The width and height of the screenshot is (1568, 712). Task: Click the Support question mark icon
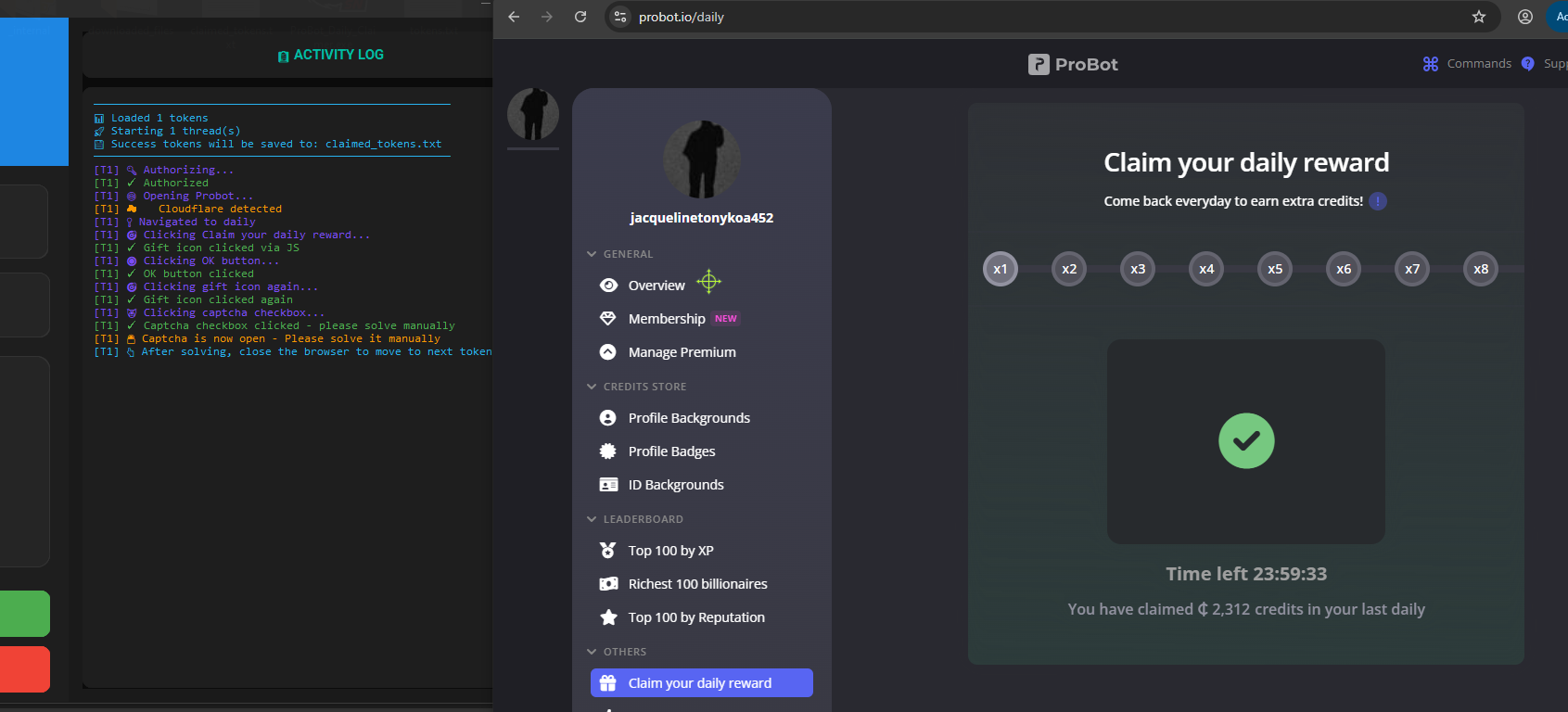coord(1528,64)
